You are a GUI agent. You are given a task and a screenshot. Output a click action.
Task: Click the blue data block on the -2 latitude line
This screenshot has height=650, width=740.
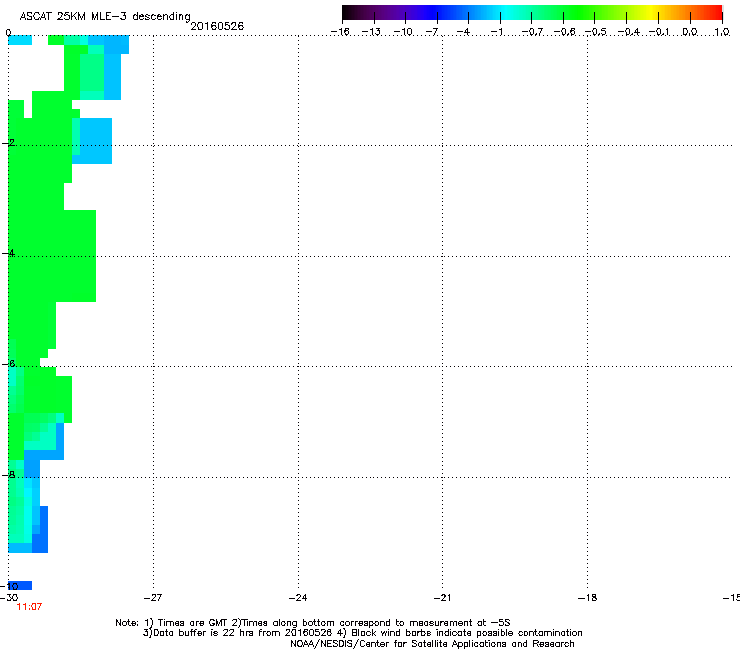coord(96,141)
